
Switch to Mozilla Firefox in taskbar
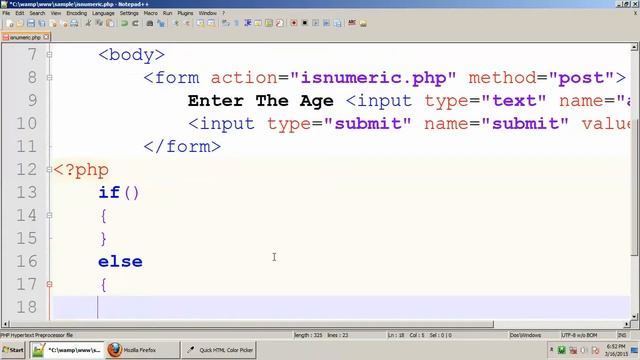coord(141,350)
